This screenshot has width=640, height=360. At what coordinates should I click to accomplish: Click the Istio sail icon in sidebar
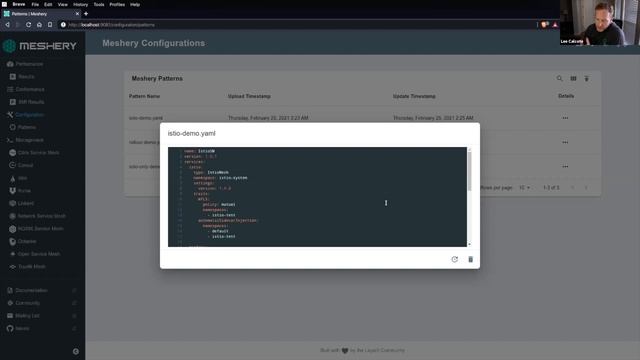tap(13, 178)
